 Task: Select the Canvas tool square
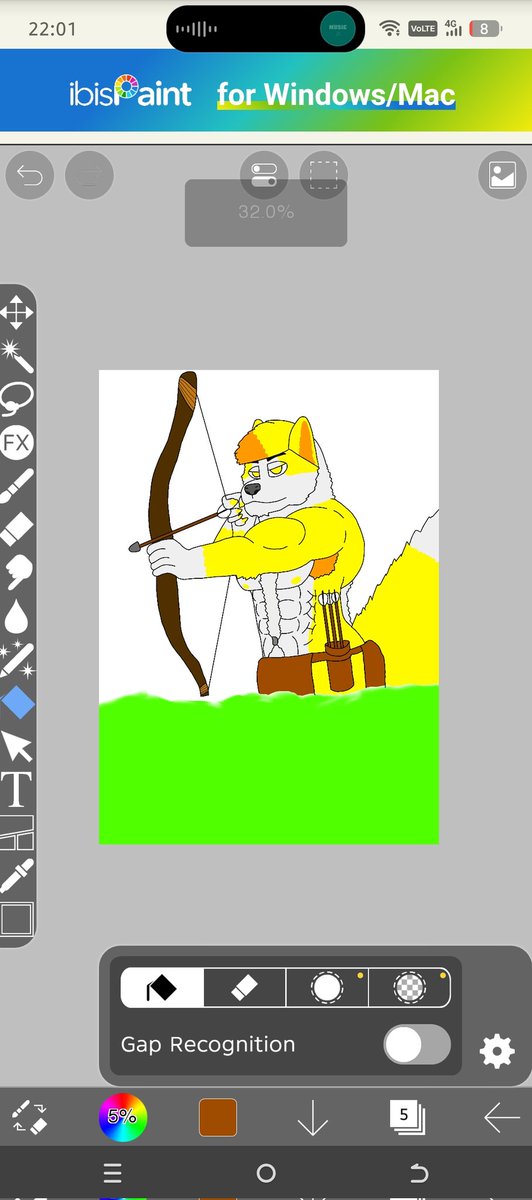click(x=17, y=919)
